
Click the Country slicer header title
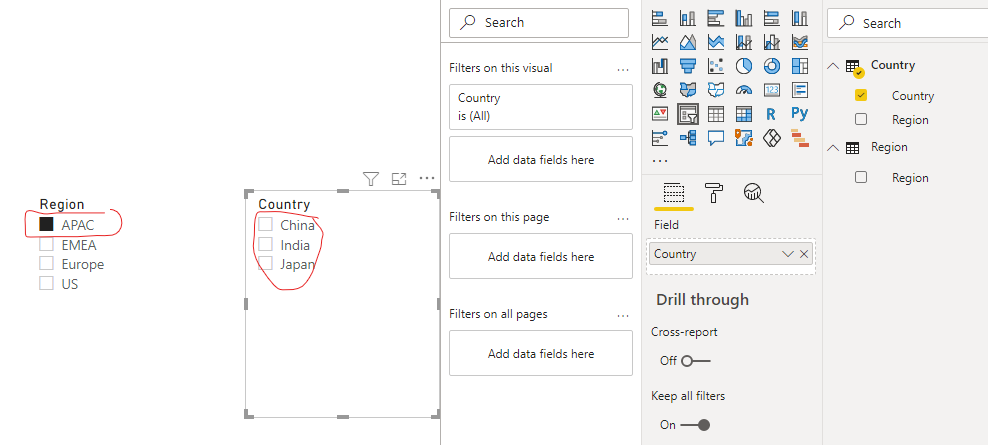[284, 204]
